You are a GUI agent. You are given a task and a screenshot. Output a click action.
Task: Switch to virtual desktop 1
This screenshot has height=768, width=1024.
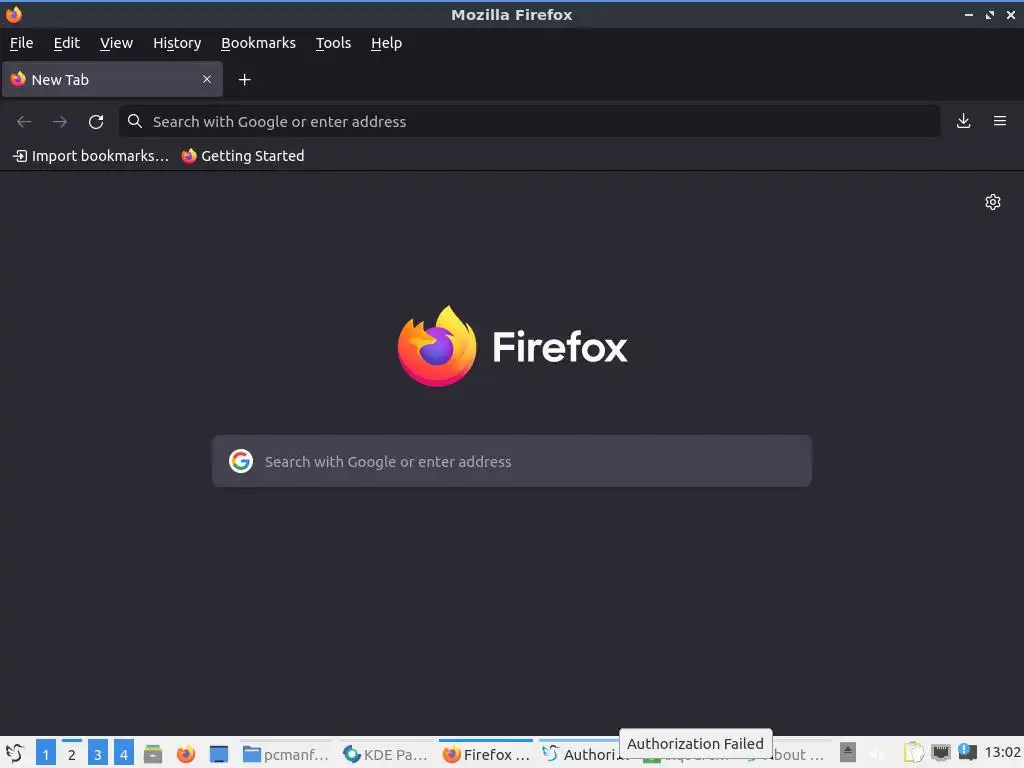(x=46, y=754)
